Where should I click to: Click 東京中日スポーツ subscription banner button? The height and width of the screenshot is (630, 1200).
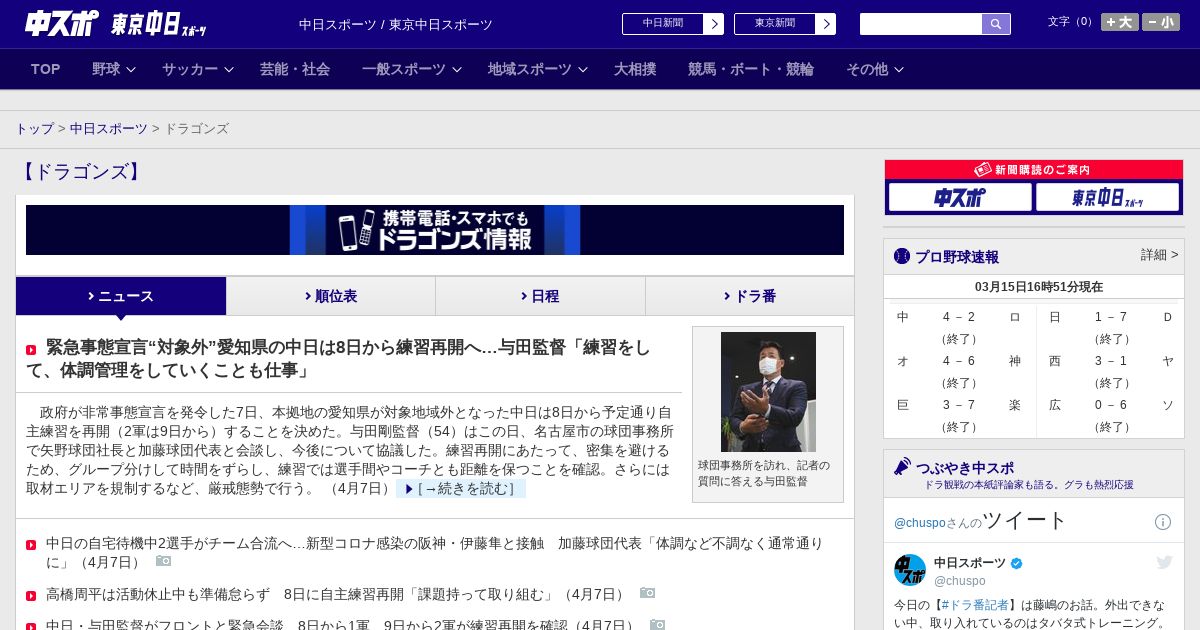click(1107, 197)
